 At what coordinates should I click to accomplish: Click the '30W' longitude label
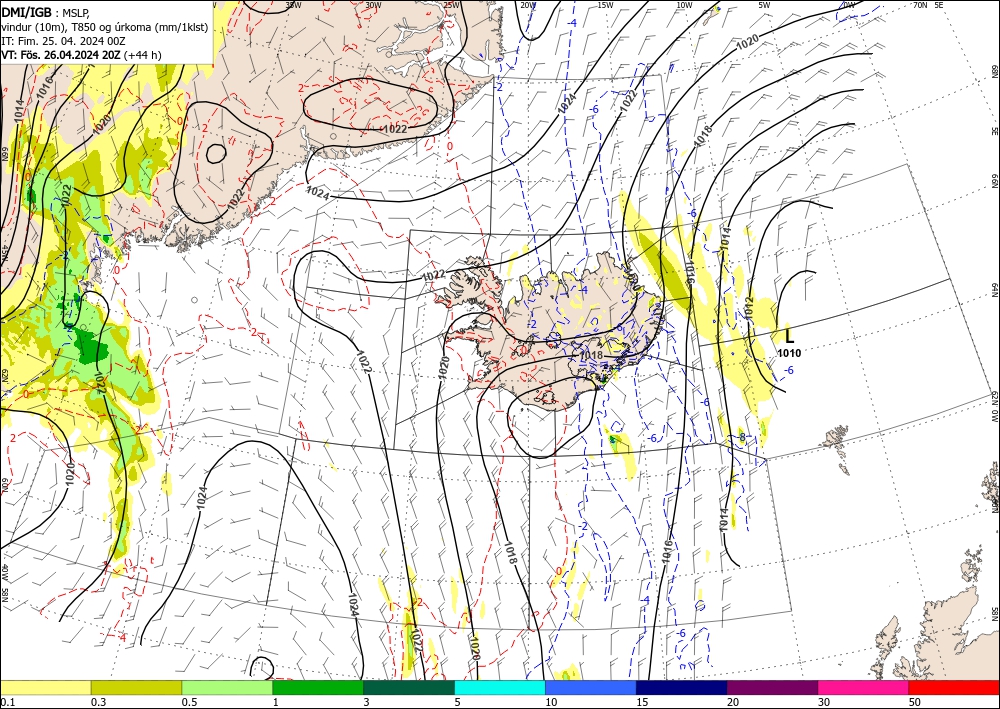[x=374, y=4]
